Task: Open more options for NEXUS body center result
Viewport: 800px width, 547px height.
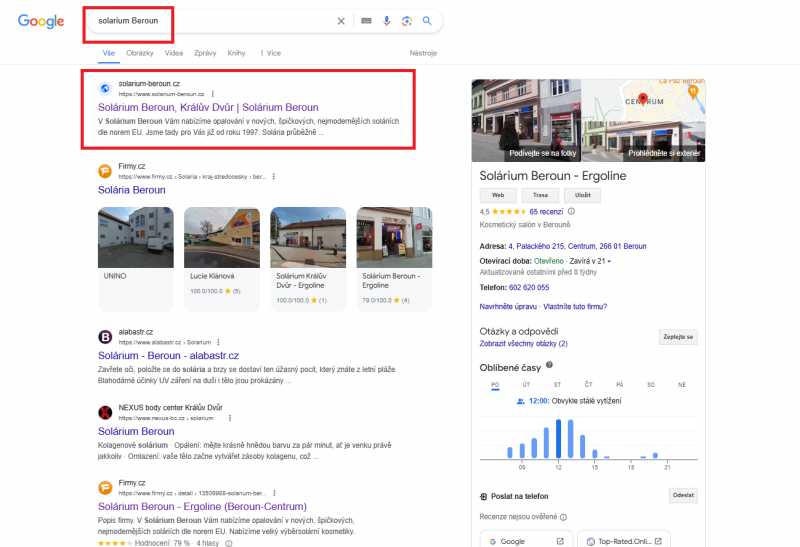Action: 230,418
